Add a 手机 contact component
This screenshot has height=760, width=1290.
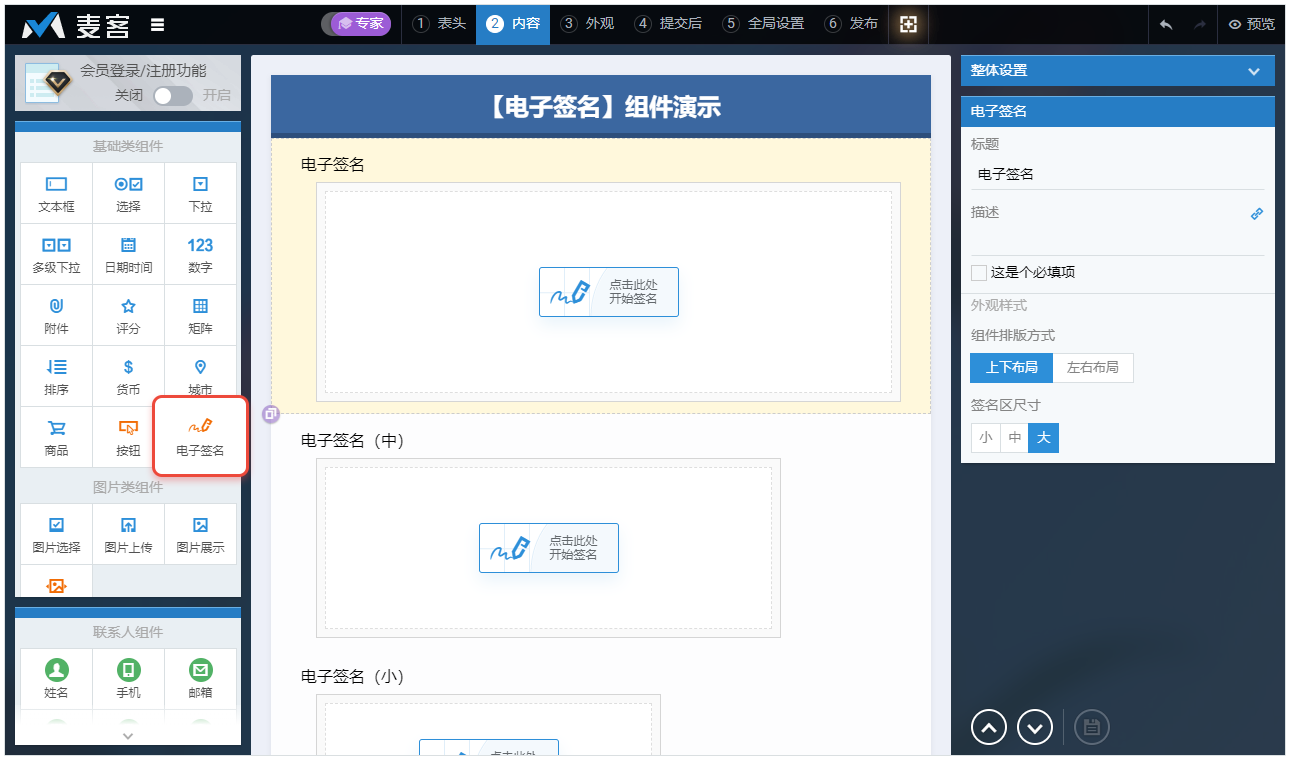click(128, 679)
